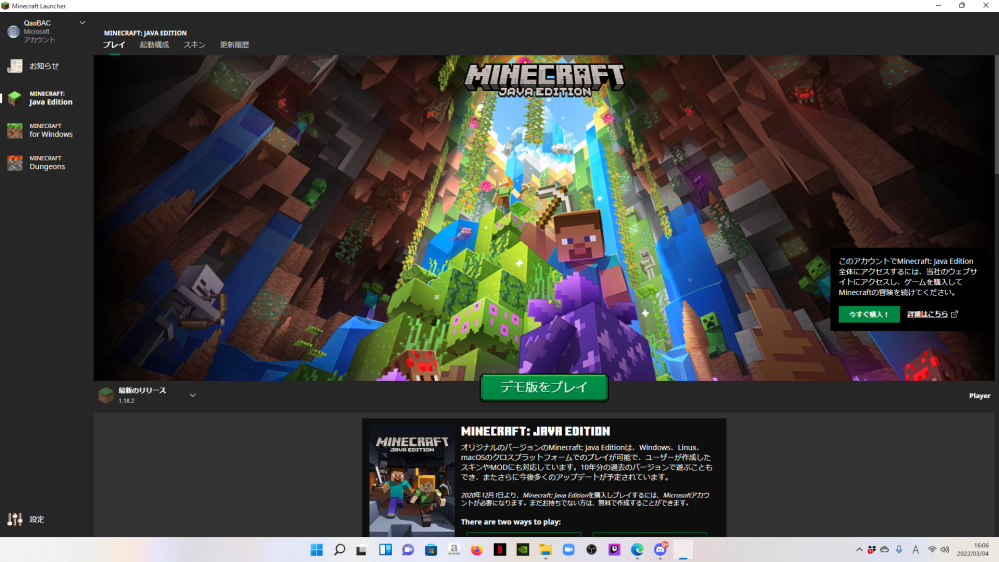Open Amazon from the taskbar
Image resolution: width=999 pixels, height=562 pixels.
click(454, 550)
